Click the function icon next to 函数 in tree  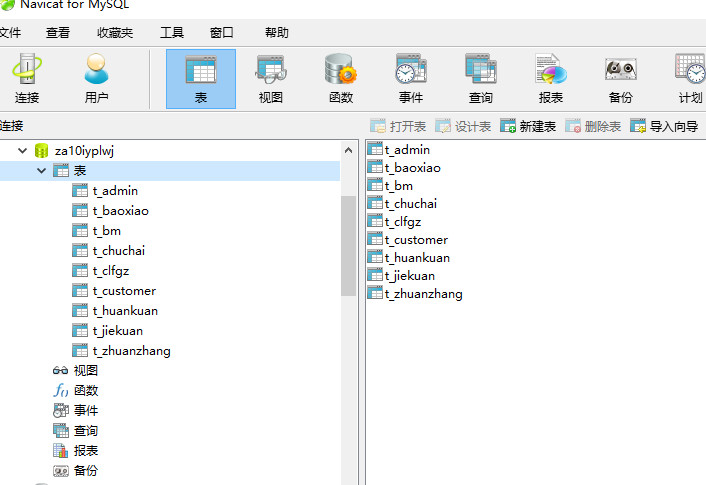pos(60,390)
